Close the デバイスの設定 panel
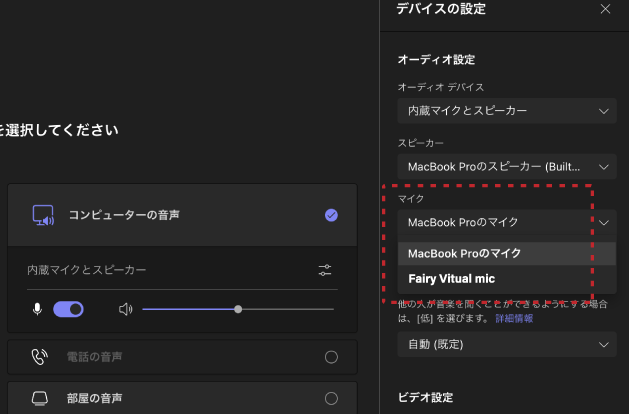The image size is (629, 414). [604, 9]
